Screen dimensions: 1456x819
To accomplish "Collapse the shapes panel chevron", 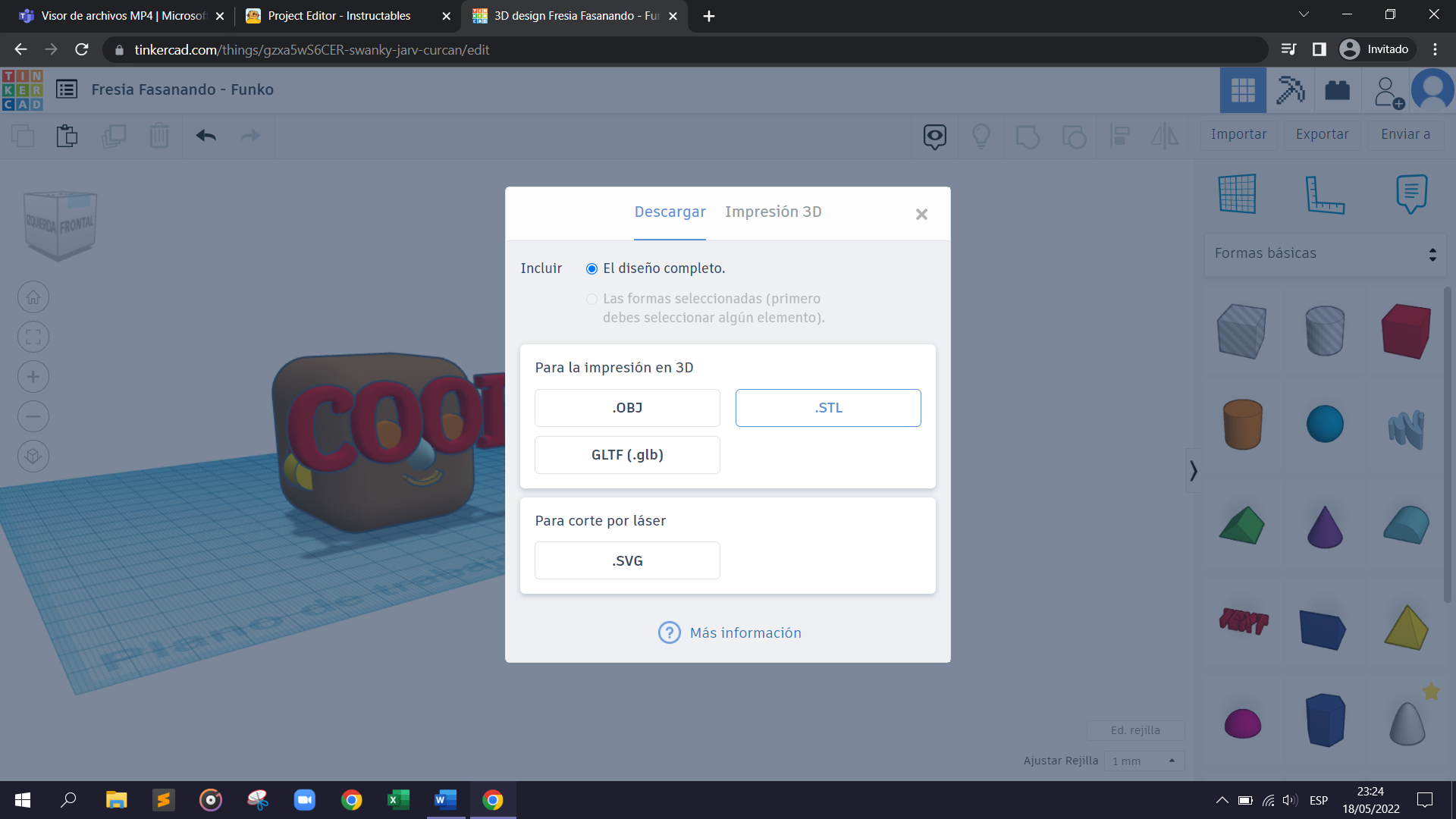I will point(1193,471).
